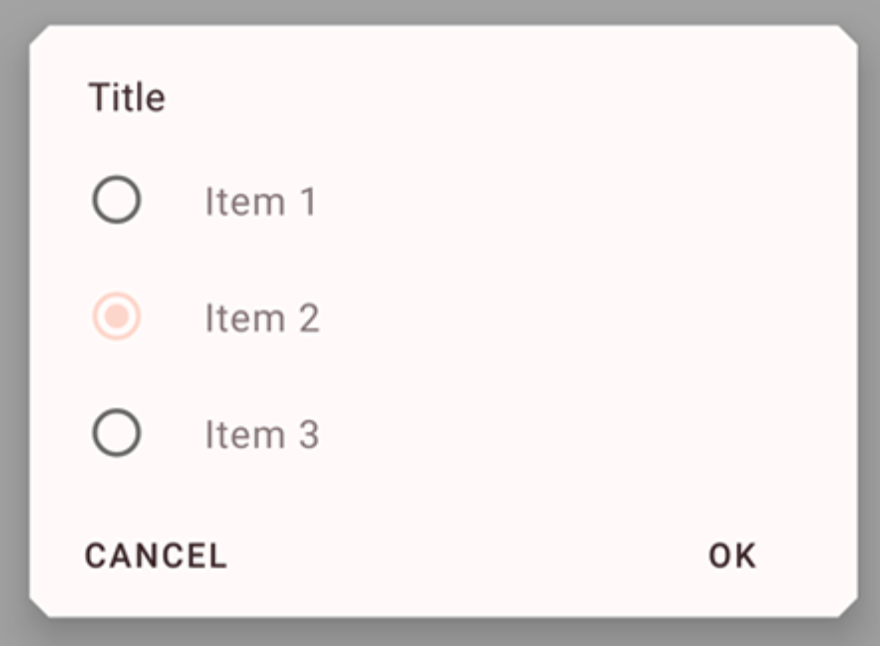Click the unselected radio above Item 2
The height and width of the screenshot is (646, 880).
coord(117,200)
